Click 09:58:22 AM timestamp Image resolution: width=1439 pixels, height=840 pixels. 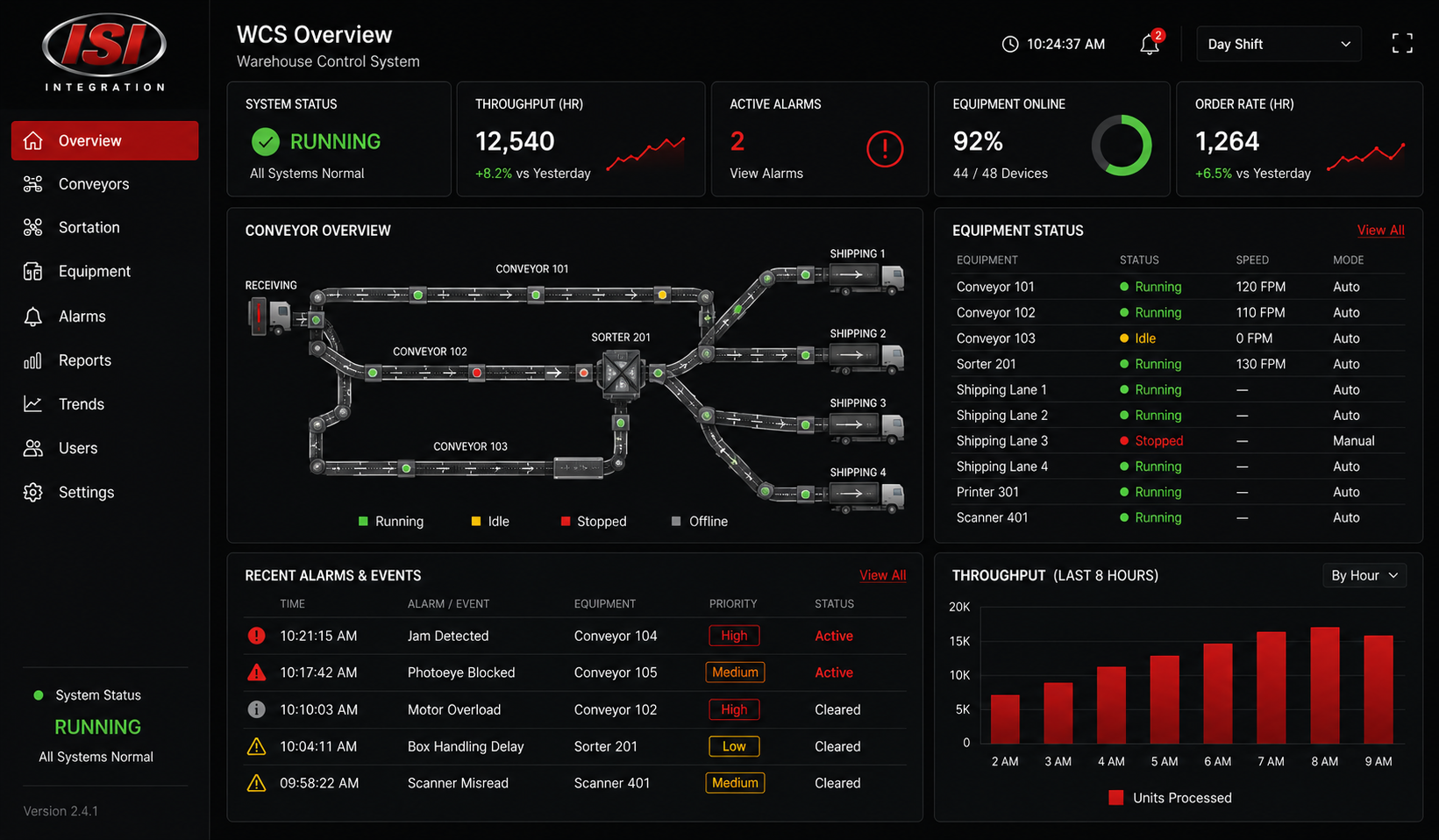319,783
